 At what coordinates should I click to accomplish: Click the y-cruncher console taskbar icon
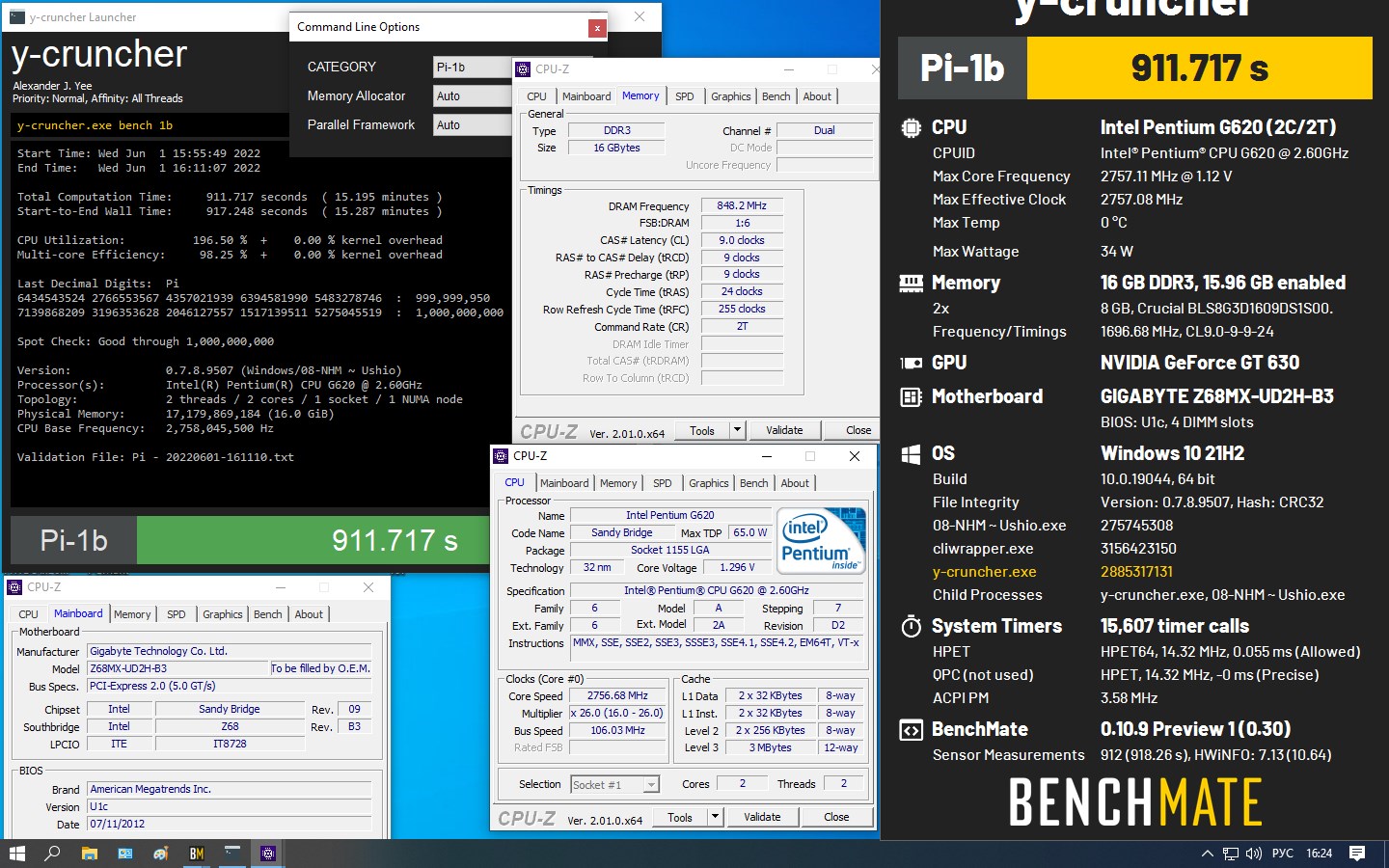coord(232,854)
